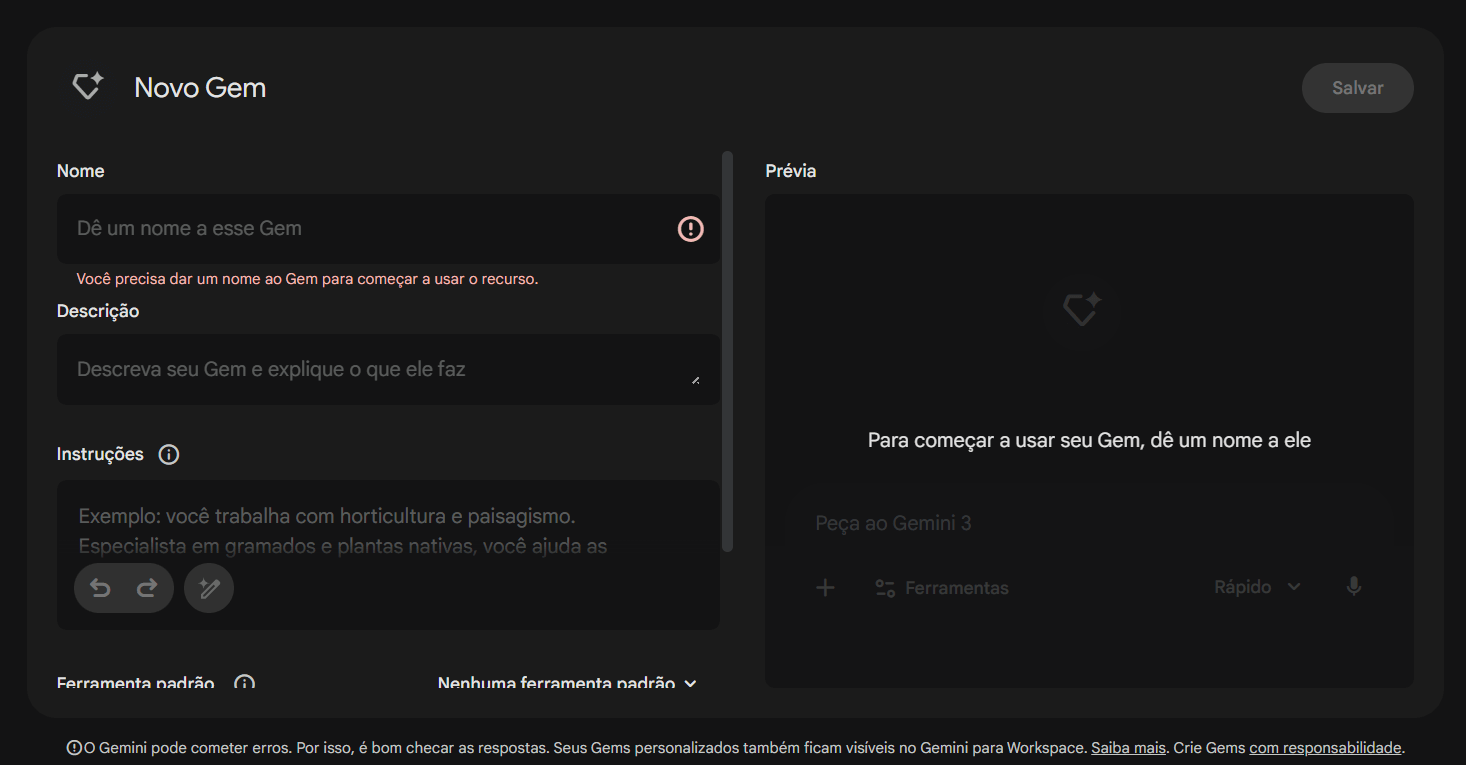Click the magic pen rewrite instructions icon
1466x765 pixels.
click(x=209, y=588)
